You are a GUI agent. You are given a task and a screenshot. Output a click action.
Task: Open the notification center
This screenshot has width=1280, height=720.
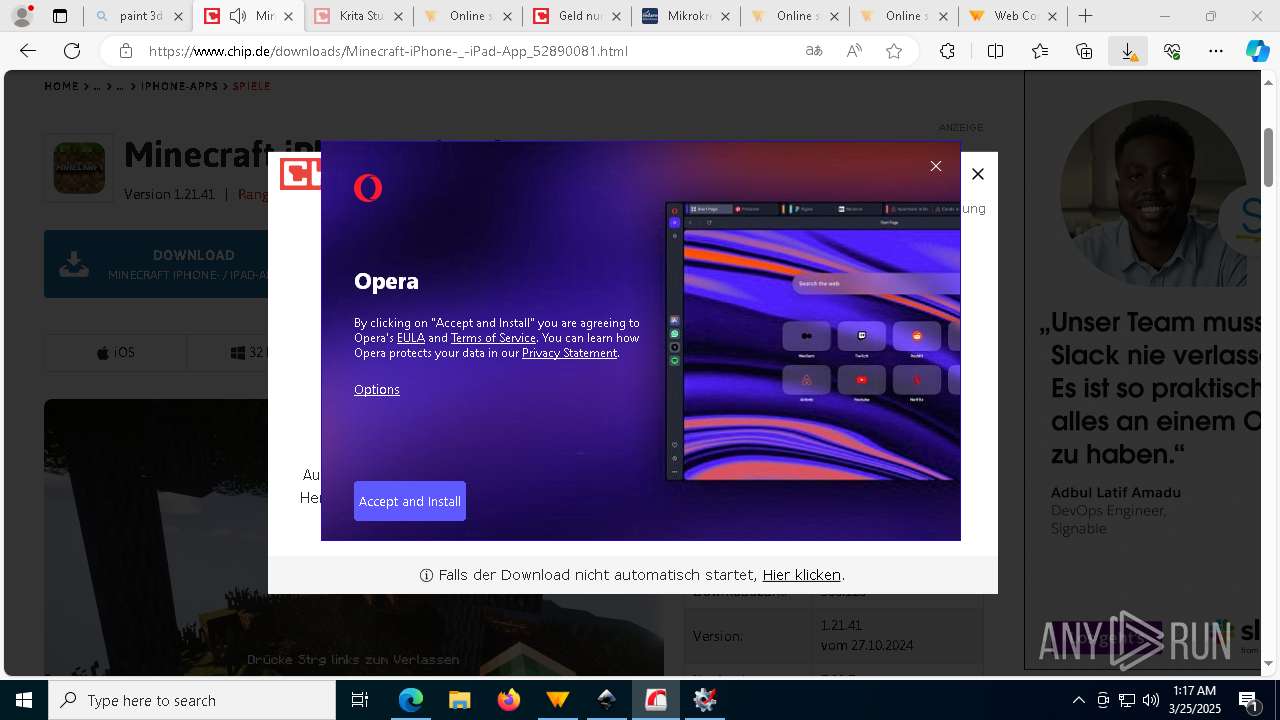point(1248,700)
